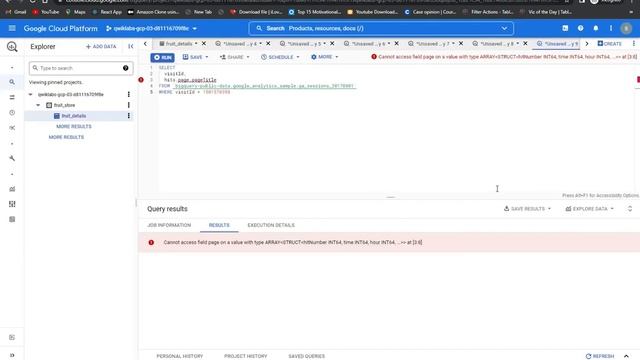Screen dimensions: 640x360
Task: Focus the Products, resources, docs search bar
Action: click(x=381, y=29)
